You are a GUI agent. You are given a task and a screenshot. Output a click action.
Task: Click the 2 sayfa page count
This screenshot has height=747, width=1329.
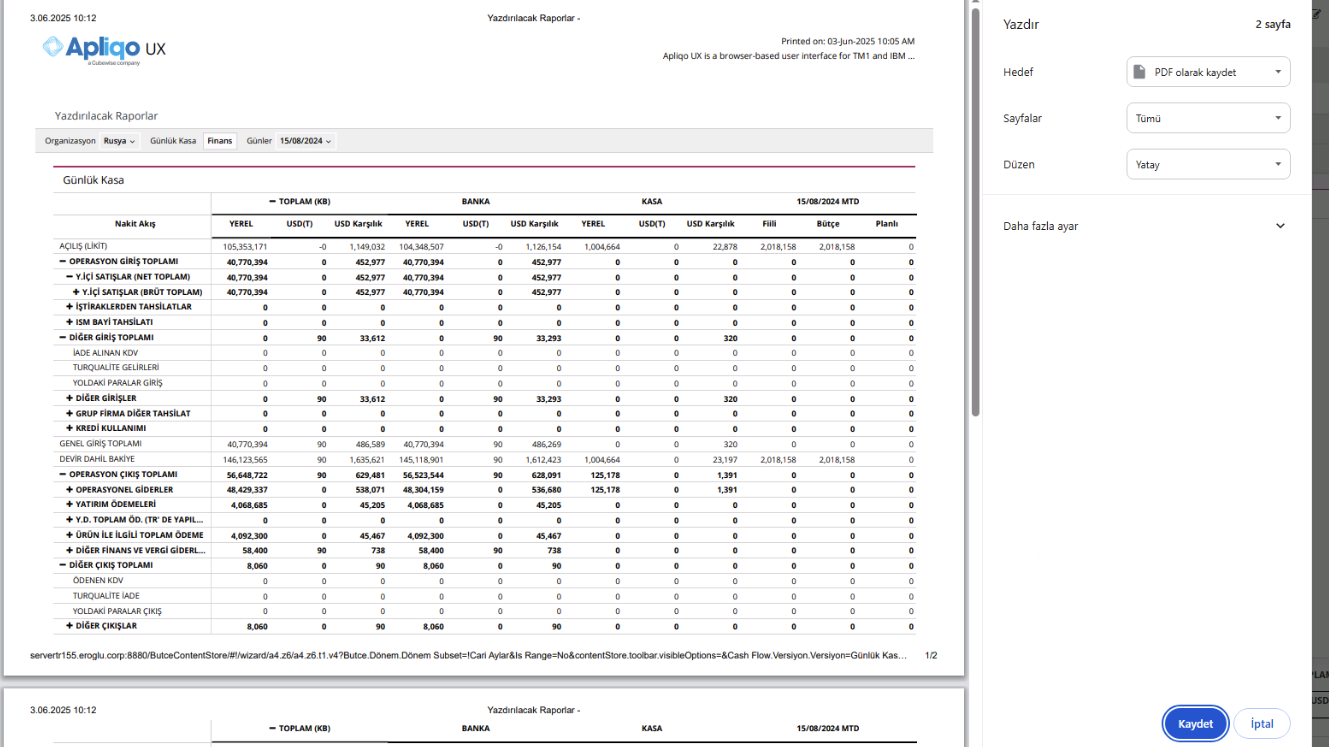click(x=1273, y=24)
